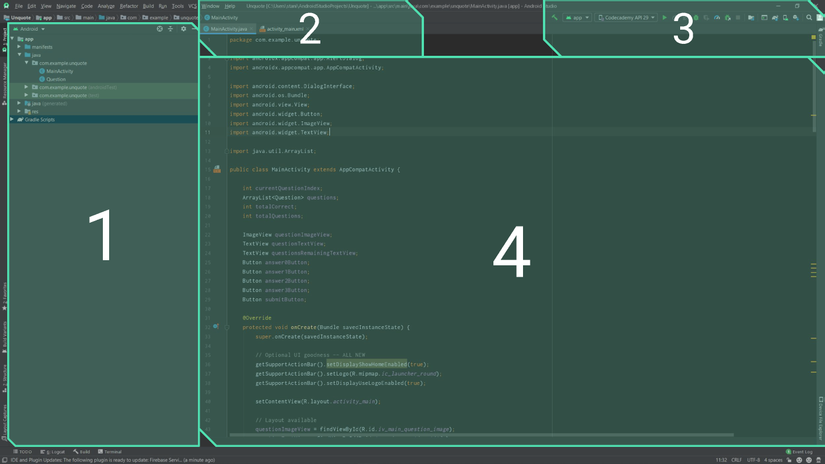Click CRLF line separator in status bar

coord(736,460)
